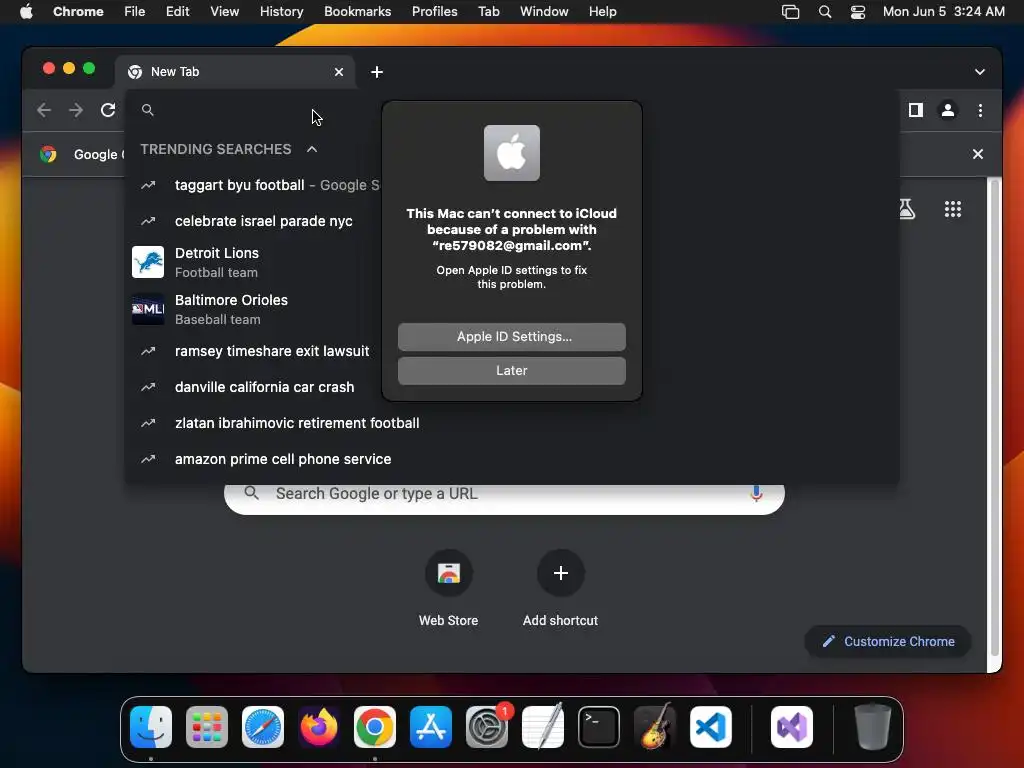The width and height of the screenshot is (1024, 768).
Task: Click Apple ID Settings button
Action: [x=511, y=336]
